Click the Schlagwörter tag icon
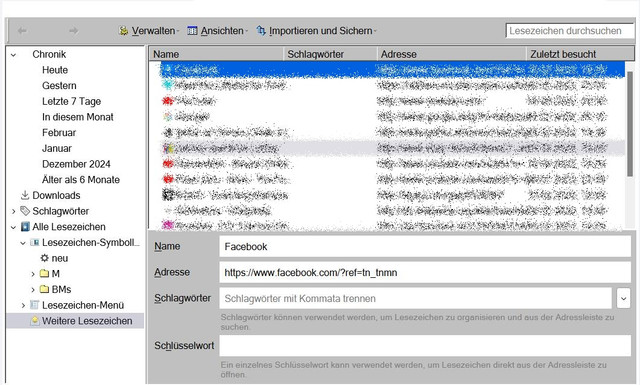This screenshot has width=640, height=385. coord(25,211)
